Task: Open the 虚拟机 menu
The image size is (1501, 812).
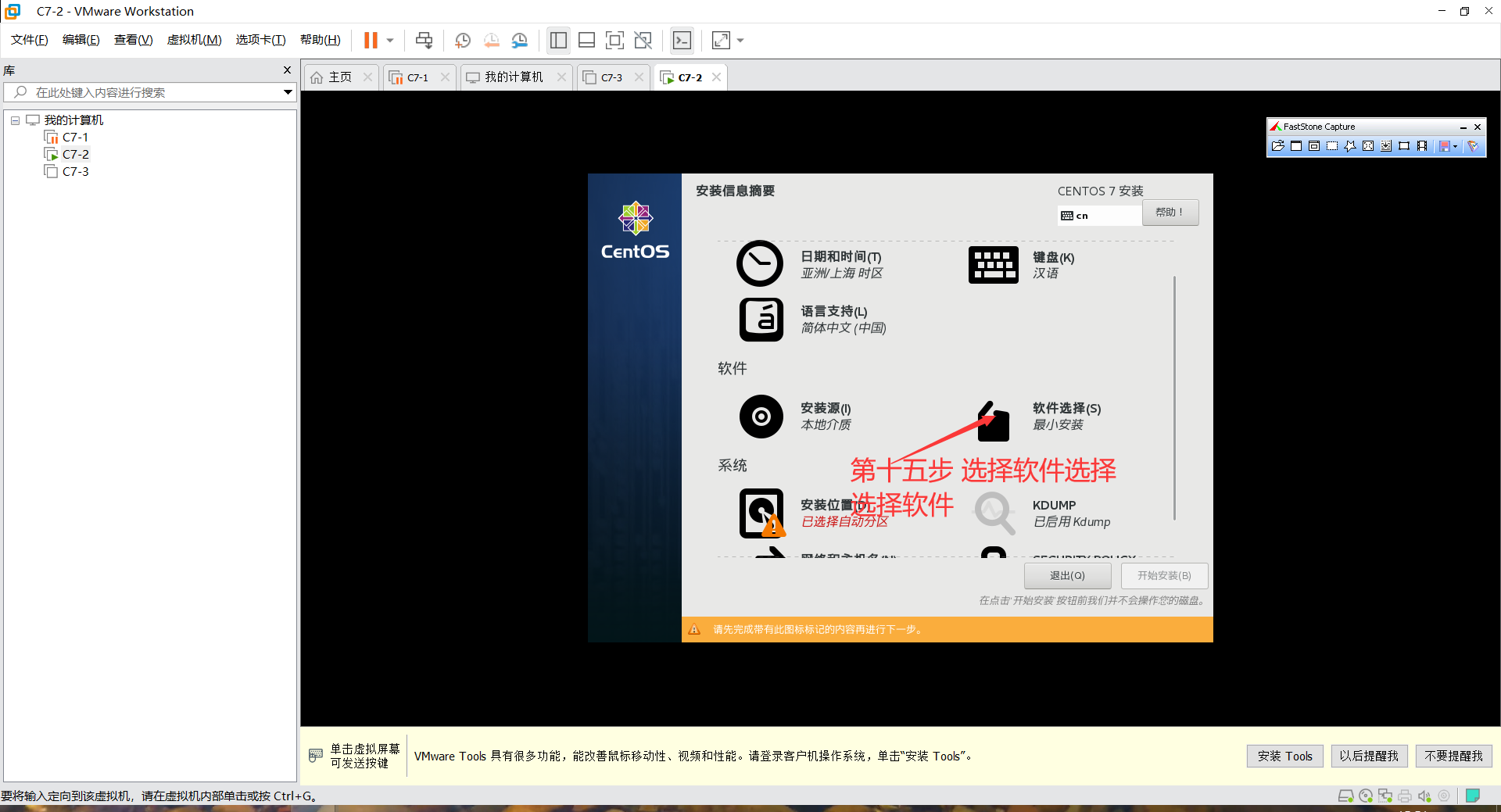Action: coord(195,40)
